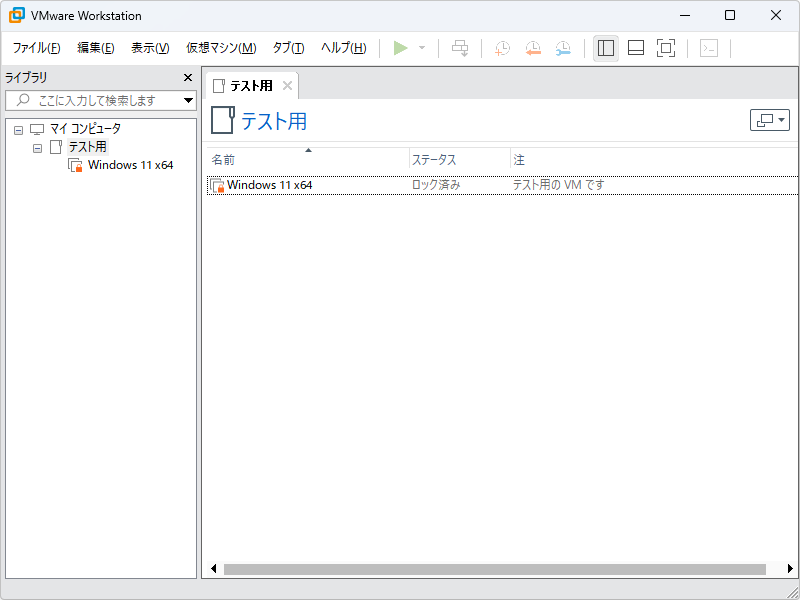Open the library search filter dropdown
Image resolution: width=800 pixels, height=600 pixels.
189,101
